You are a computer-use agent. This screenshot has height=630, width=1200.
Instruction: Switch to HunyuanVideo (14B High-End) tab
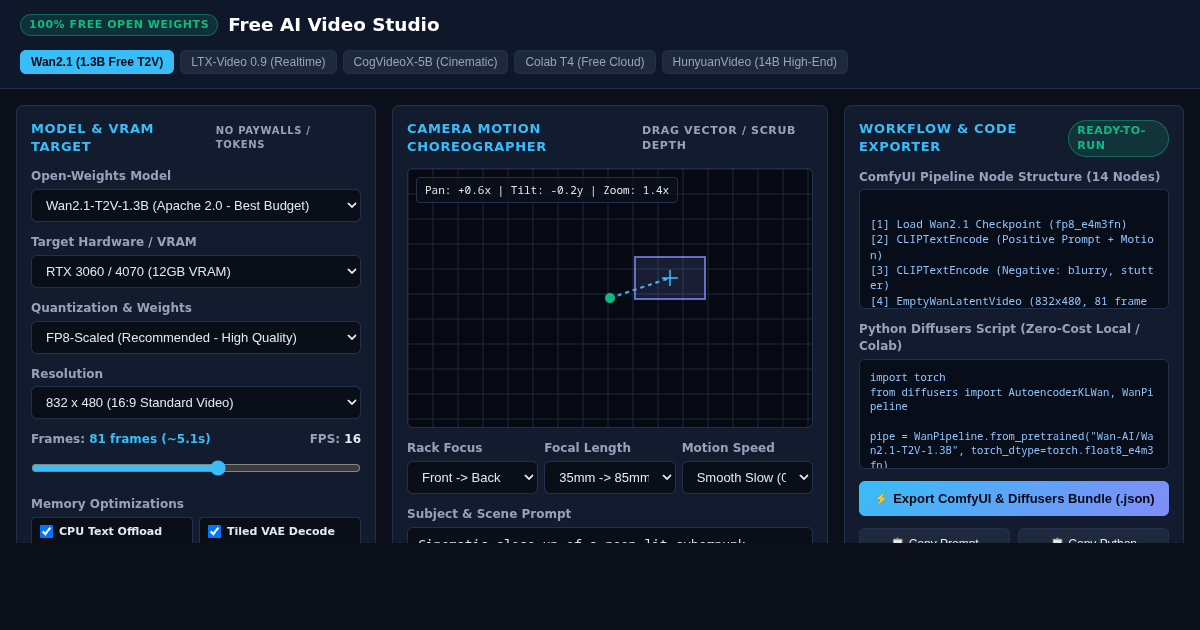(755, 62)
